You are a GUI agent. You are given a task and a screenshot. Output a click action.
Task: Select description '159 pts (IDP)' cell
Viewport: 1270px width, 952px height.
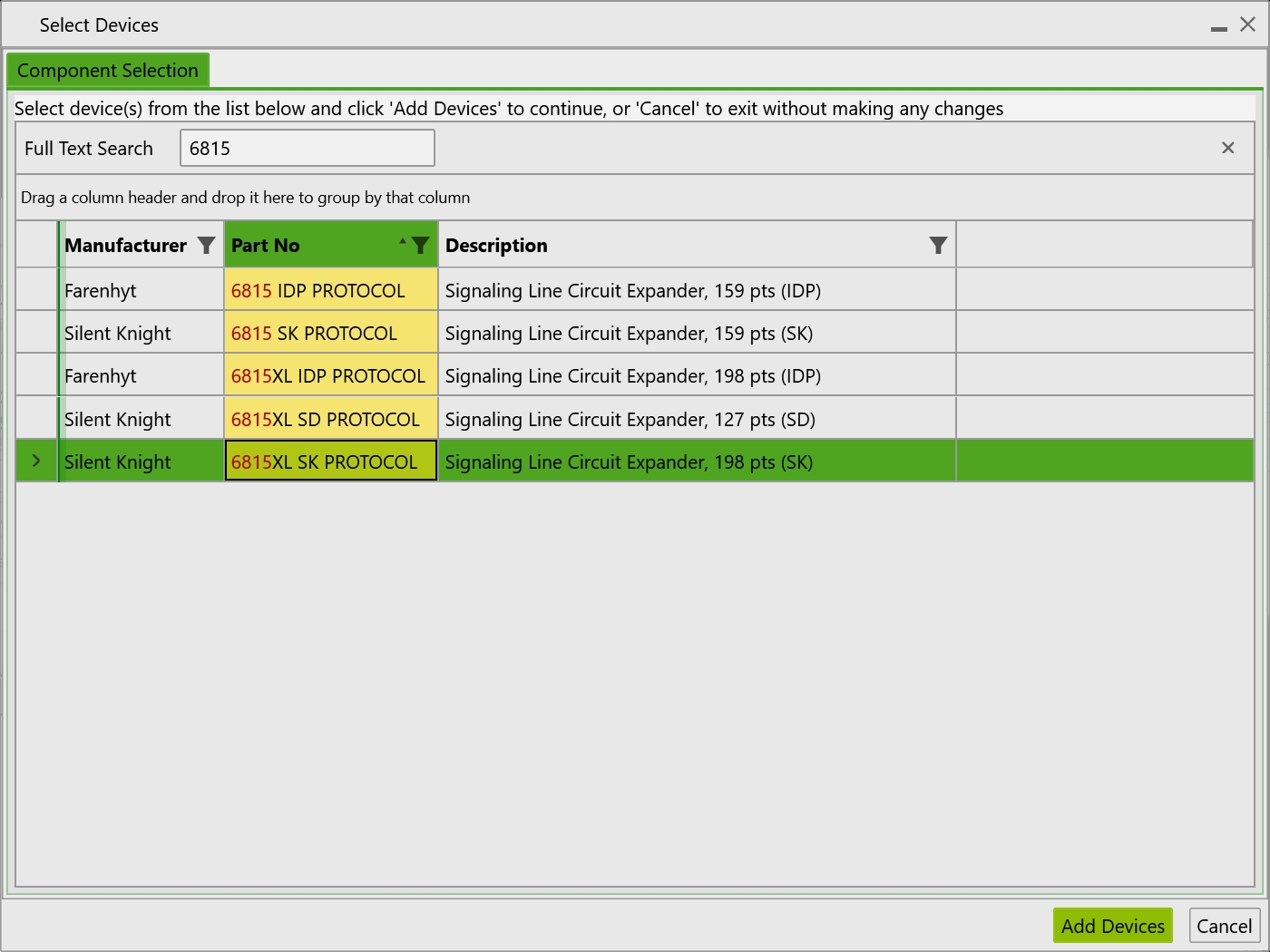[697, 290]
